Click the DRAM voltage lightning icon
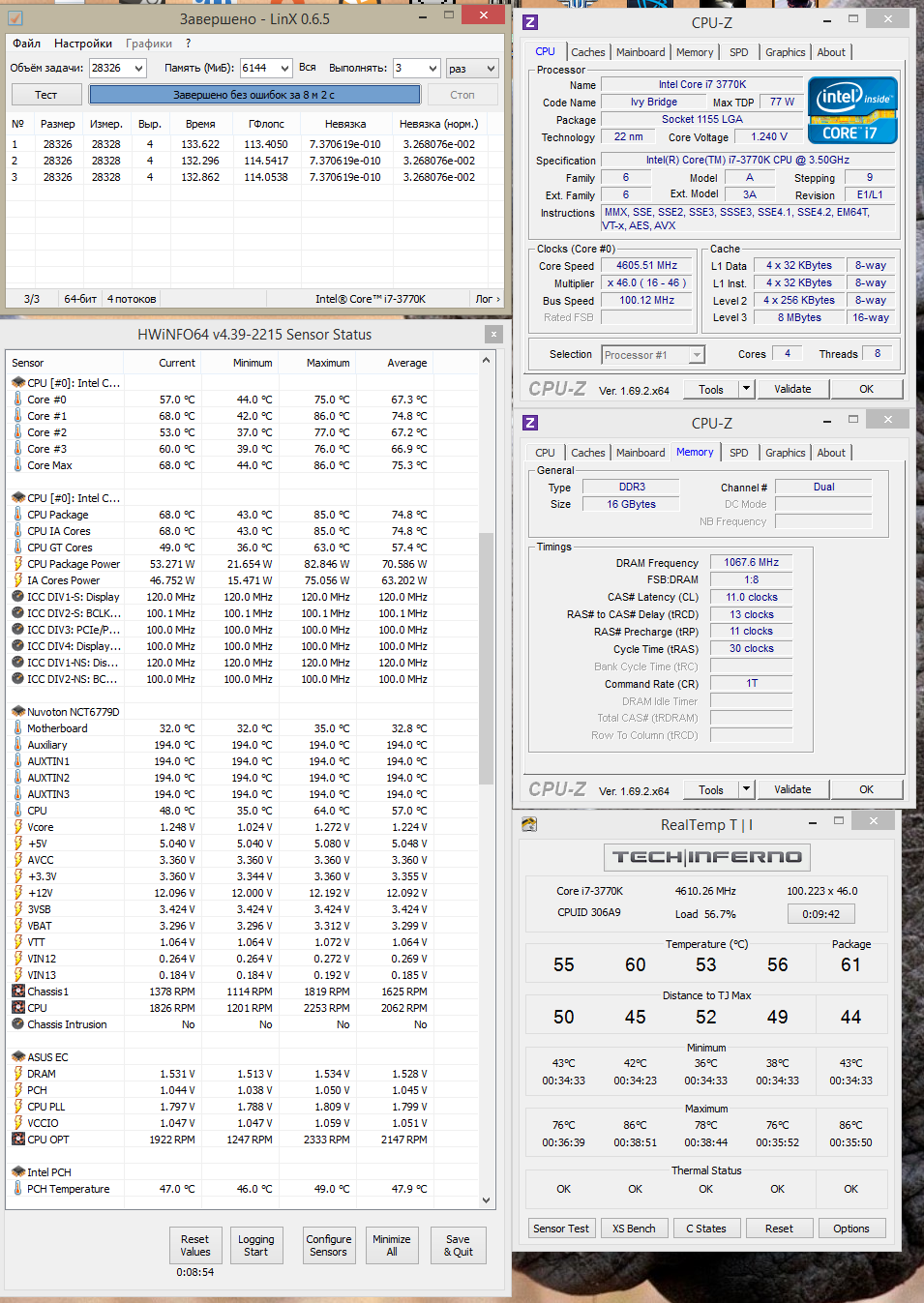This screenshot has width=924, height=1303. pos(17,1074)
